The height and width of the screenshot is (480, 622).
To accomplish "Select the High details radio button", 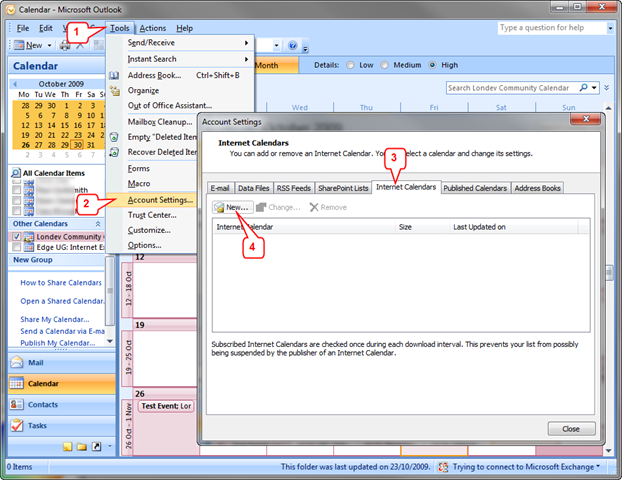I will tap(432, 65).
